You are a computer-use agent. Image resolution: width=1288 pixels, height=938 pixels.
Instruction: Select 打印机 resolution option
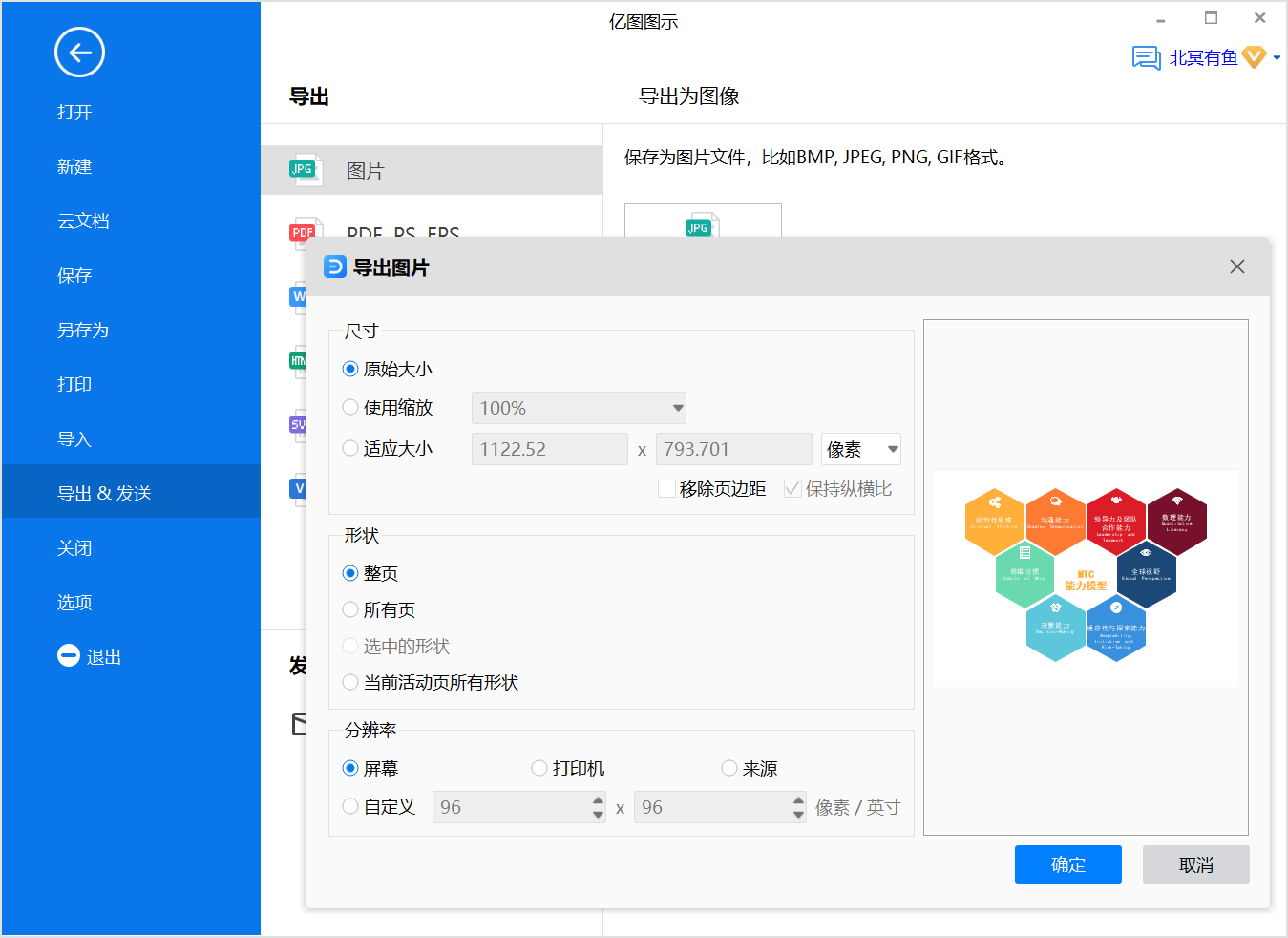click(x=539, y=768)
